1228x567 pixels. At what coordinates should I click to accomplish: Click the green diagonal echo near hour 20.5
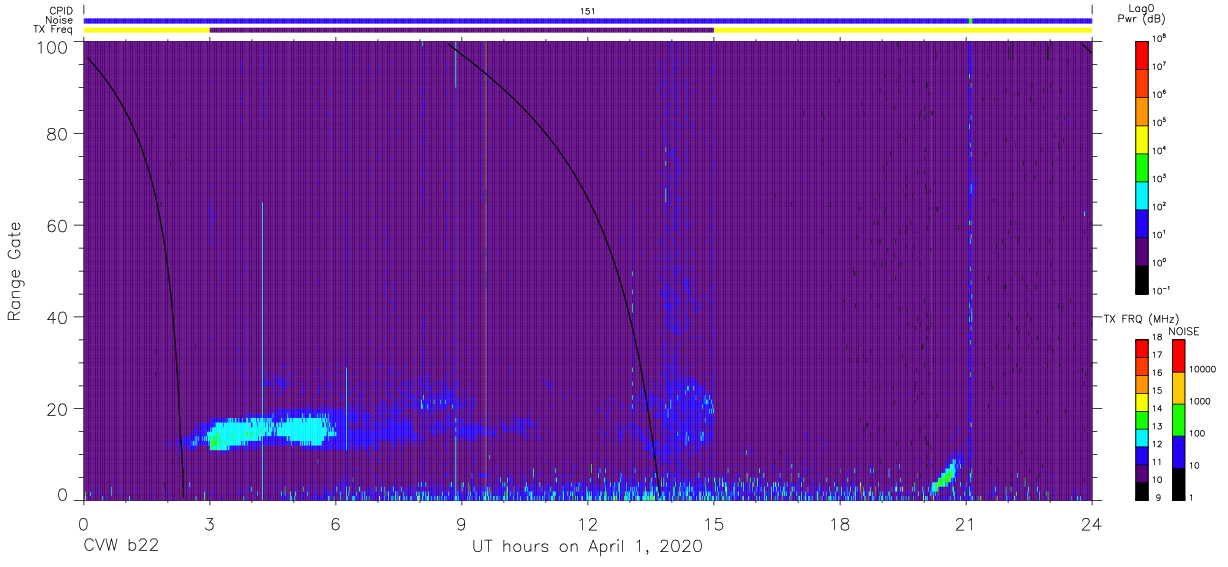(x=945, y=476)
